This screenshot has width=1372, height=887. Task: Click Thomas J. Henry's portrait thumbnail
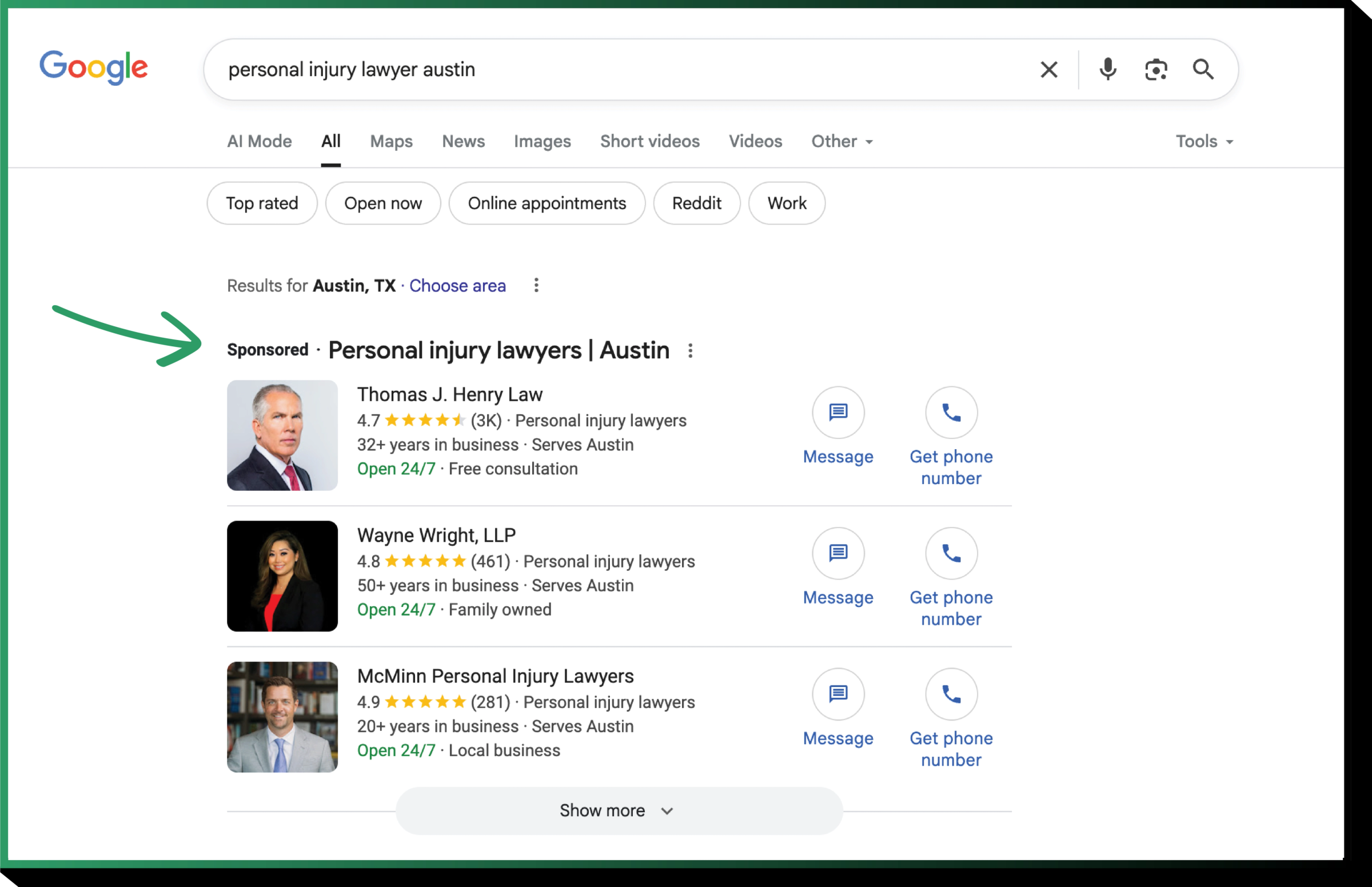click(x=282, y=435)
